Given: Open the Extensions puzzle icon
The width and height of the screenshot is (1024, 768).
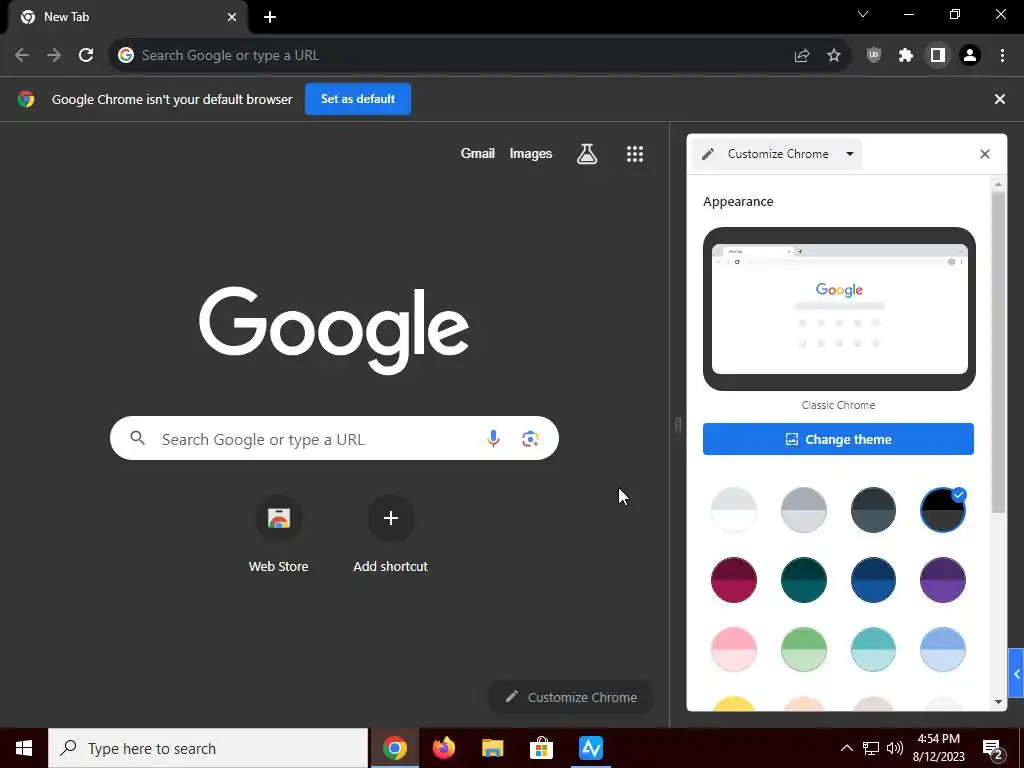Looking at the screenshot, I should [x=906, y=56].
